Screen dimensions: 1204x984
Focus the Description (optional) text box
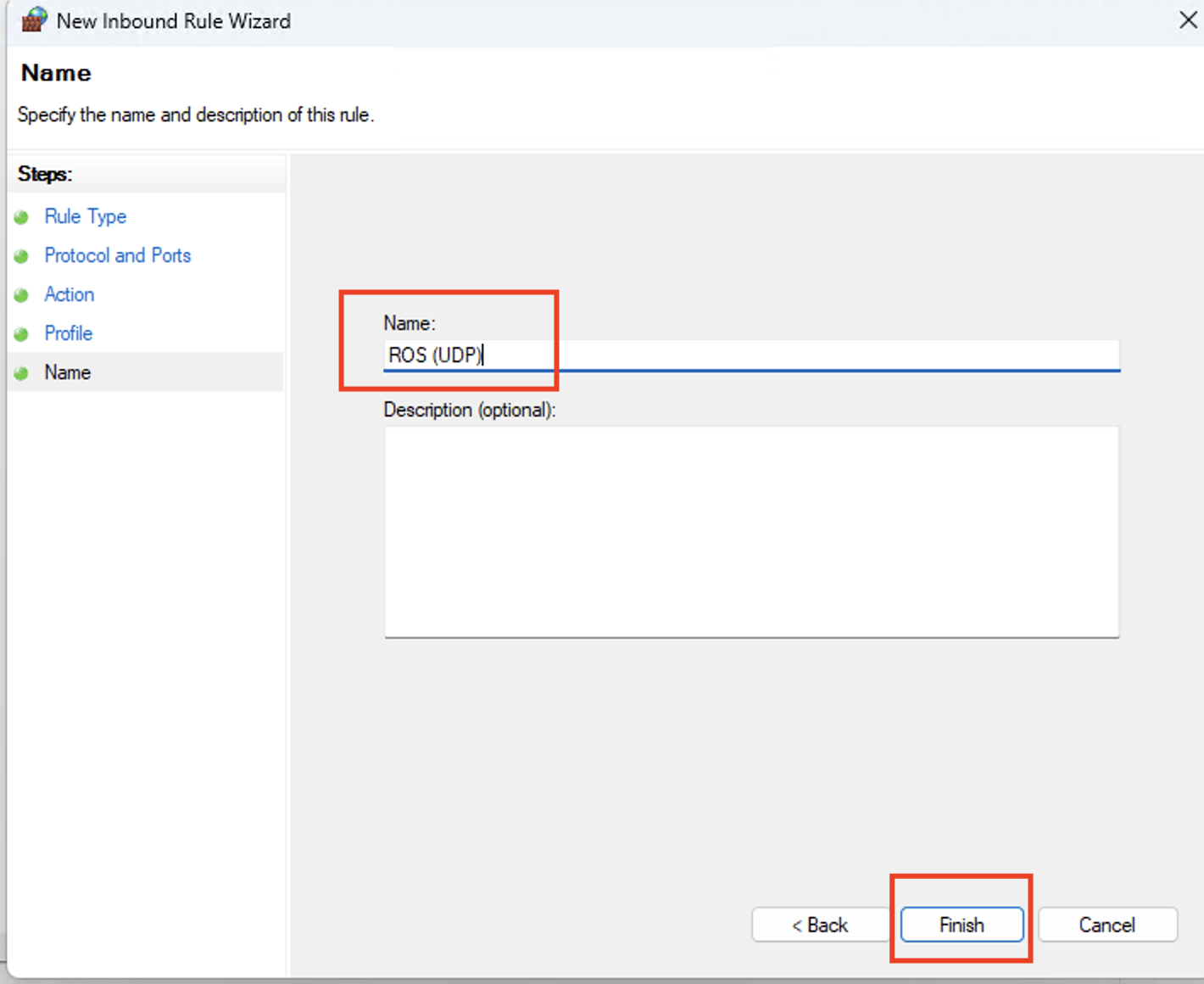751,532
